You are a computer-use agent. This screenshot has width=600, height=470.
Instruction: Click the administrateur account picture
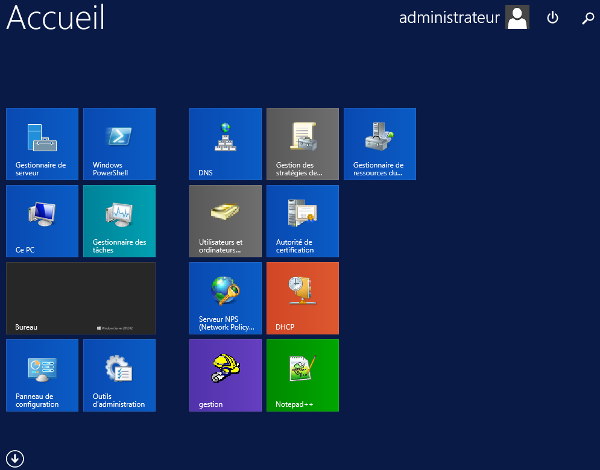(x=517, y=17)
